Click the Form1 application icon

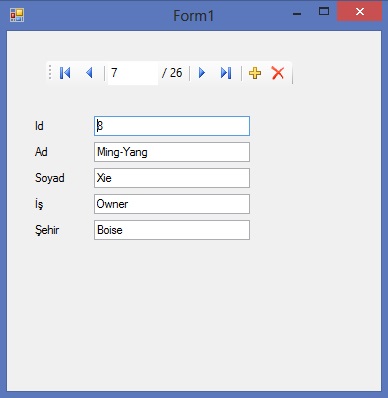pyautogui.click(x=17, y=15)
